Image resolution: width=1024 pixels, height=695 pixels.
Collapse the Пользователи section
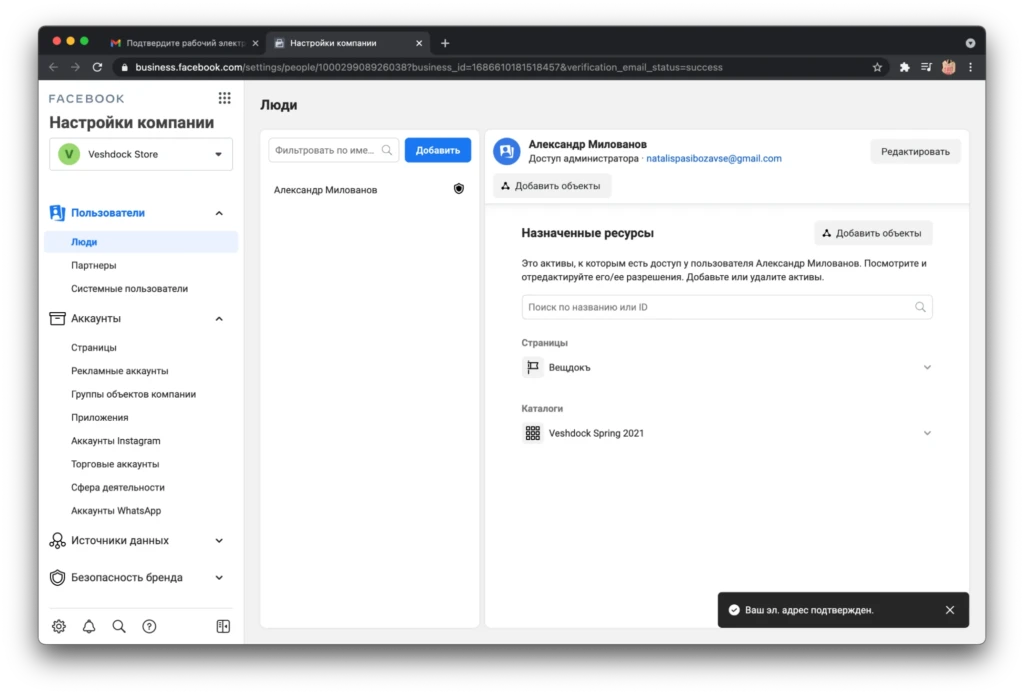219,213
